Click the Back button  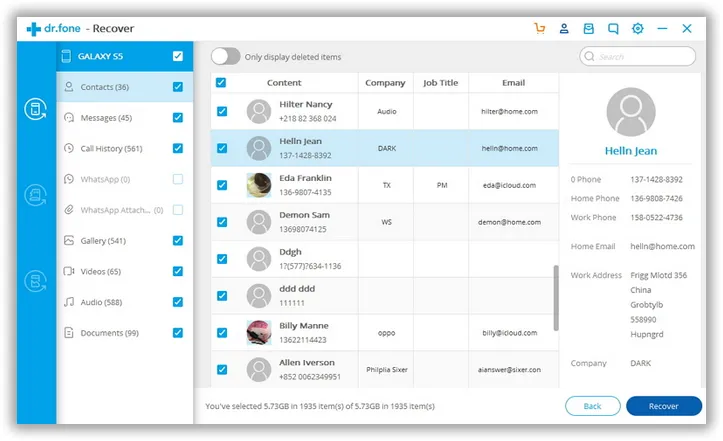click(592, 406)
